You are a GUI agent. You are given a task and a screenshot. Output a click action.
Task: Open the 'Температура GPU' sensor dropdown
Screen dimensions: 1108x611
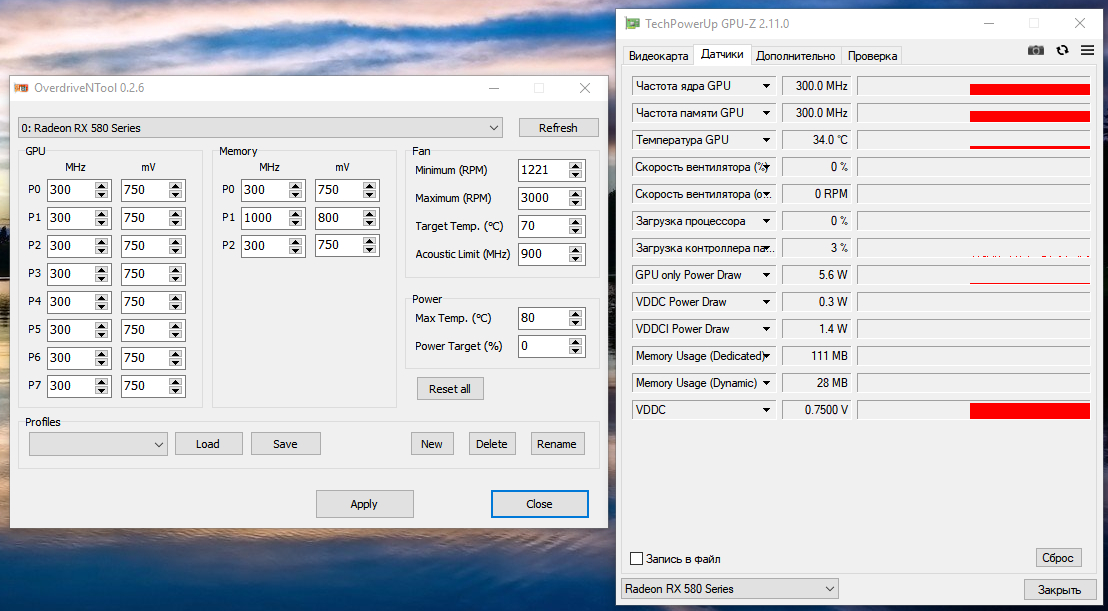(x=766, y=140)
